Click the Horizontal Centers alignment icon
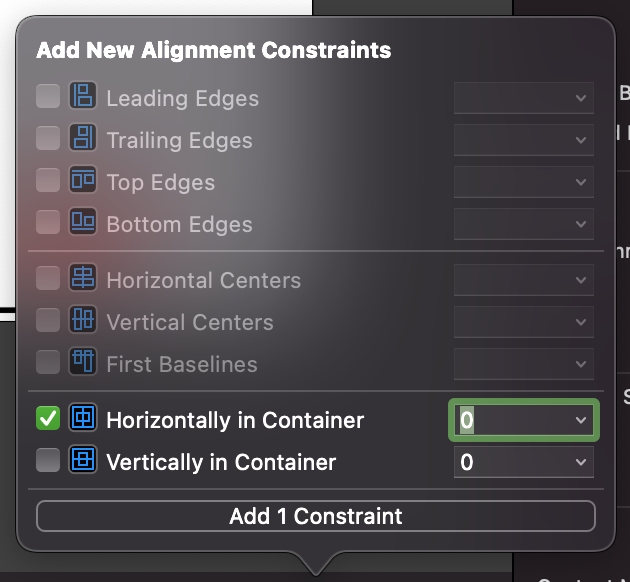The width and height of the screenshot is (630, 582). pos(81,279)
